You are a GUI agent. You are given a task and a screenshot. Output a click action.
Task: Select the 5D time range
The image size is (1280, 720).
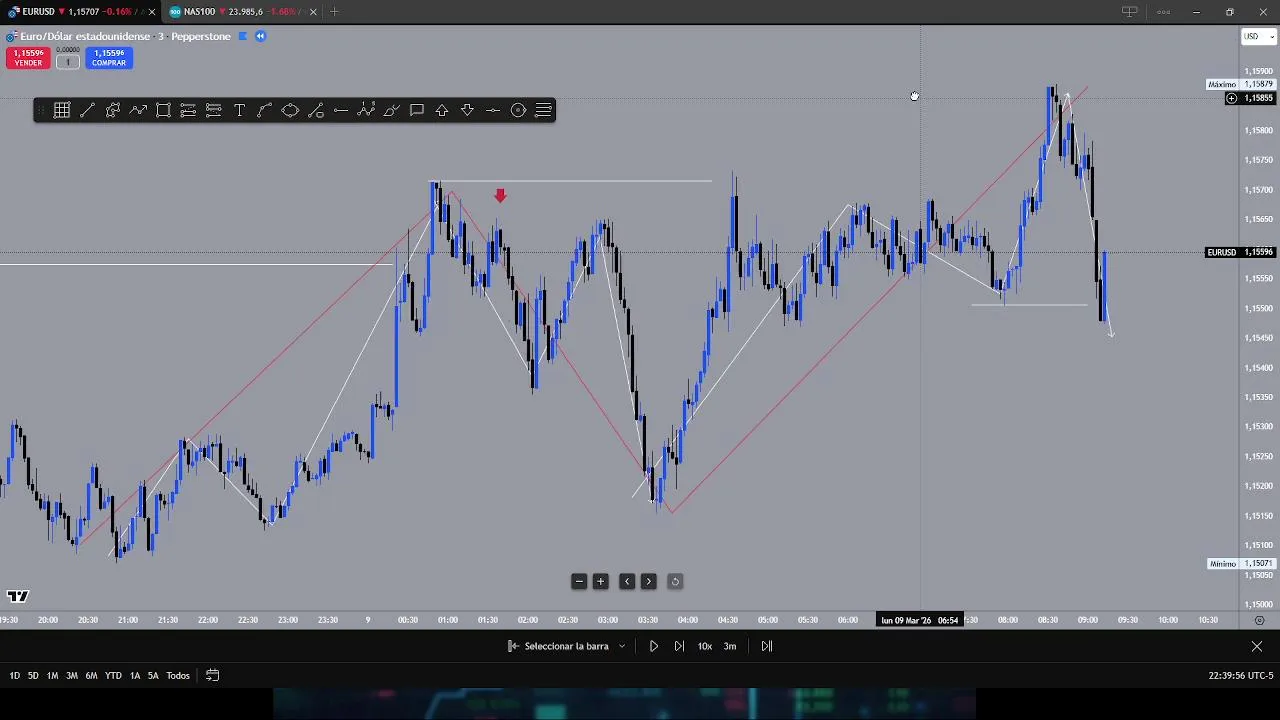point(33,676)
